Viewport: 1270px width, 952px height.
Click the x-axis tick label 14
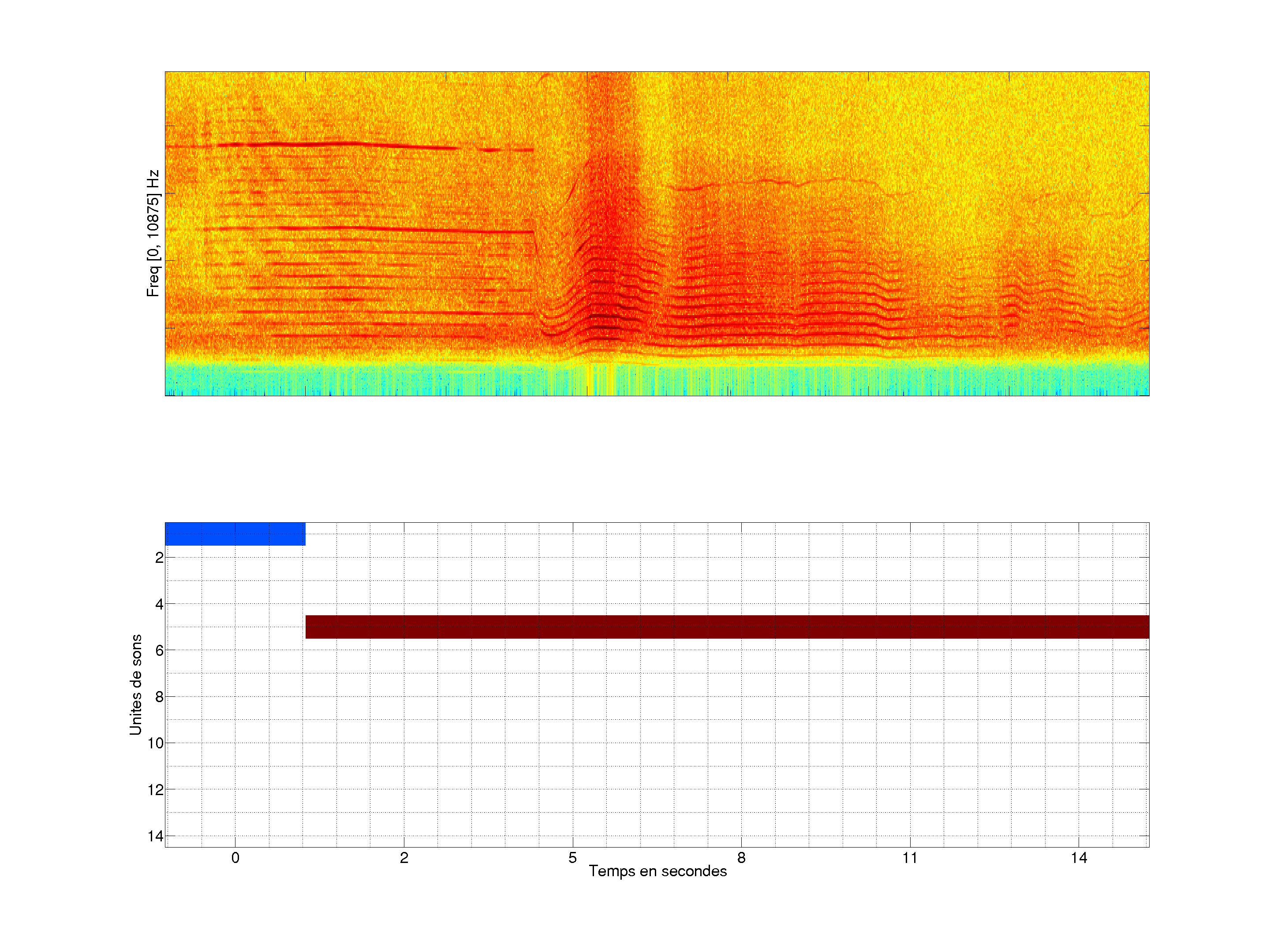[x=1079, y=858]
